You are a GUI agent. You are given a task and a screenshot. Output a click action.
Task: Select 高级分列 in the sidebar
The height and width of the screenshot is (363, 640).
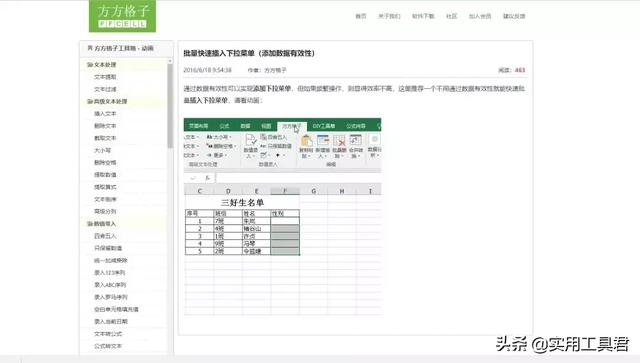105,212
